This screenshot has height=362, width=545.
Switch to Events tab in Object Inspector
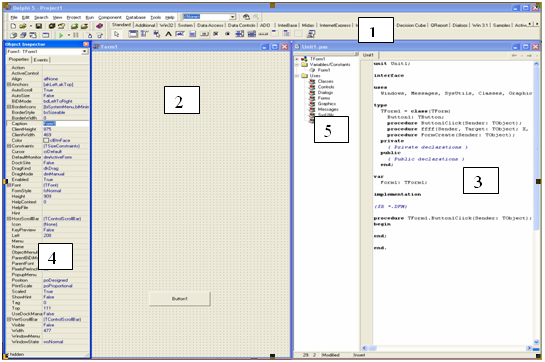coord(41,60)
